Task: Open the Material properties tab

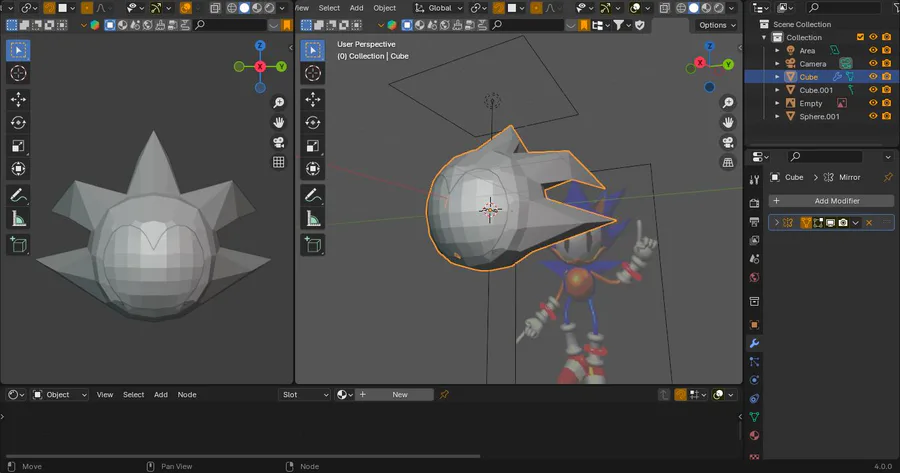Action: 754,435
